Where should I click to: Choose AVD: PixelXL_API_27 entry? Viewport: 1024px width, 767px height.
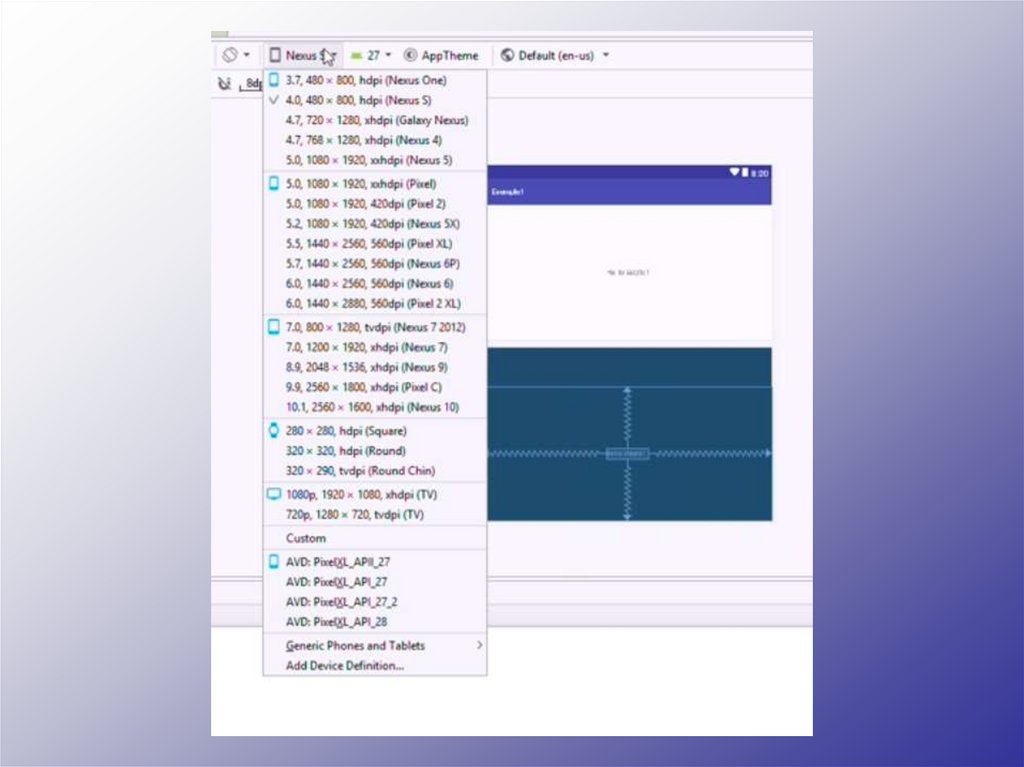click(375, 582)
